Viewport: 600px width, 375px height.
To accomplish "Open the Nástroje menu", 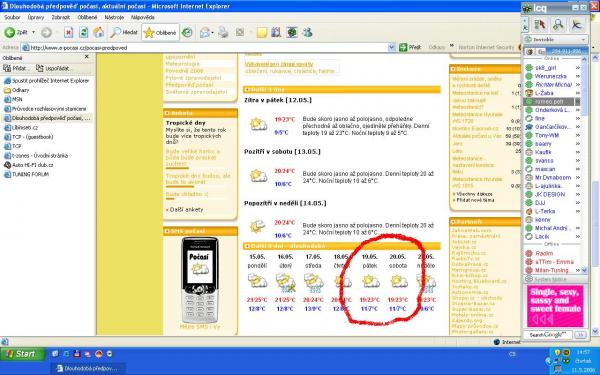I will click(114, 17).
